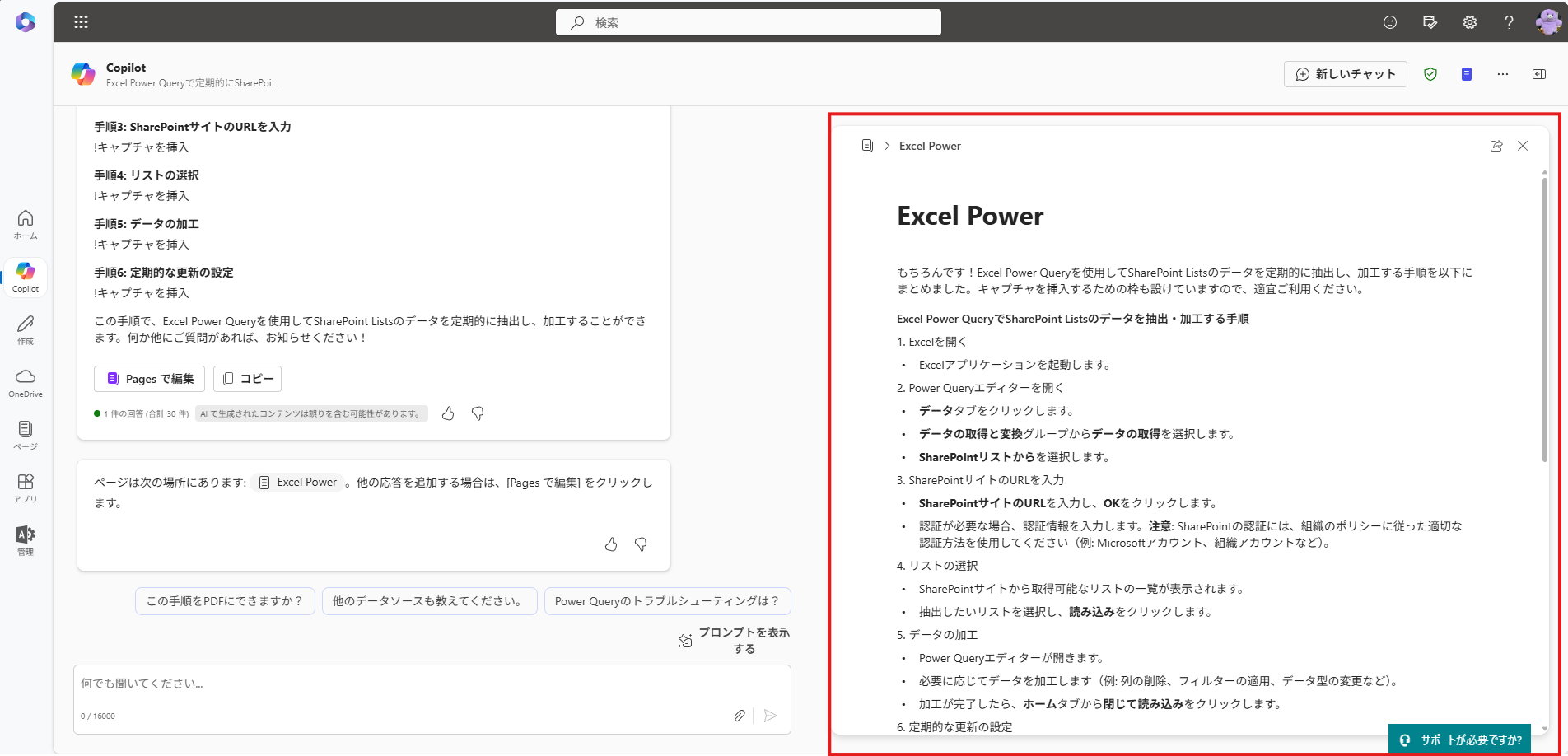Open 作成 in the left rail
1568x756 pixels.
[x=26, y=329]
